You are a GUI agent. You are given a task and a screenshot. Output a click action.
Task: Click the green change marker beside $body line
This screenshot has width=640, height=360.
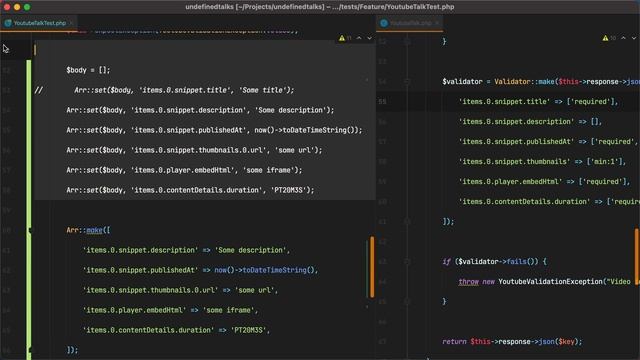(x=29, y=70)
